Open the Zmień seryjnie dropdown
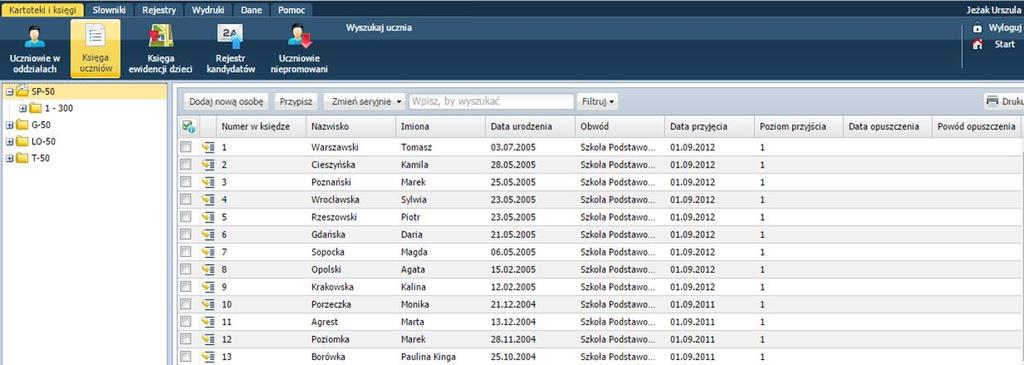The image size is (1024, 365). (364, 101)
